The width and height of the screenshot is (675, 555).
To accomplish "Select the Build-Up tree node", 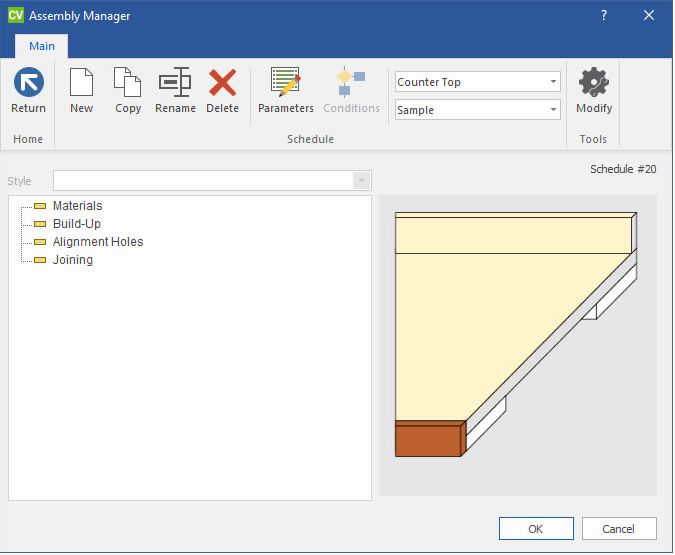I will tap(76, 224).
